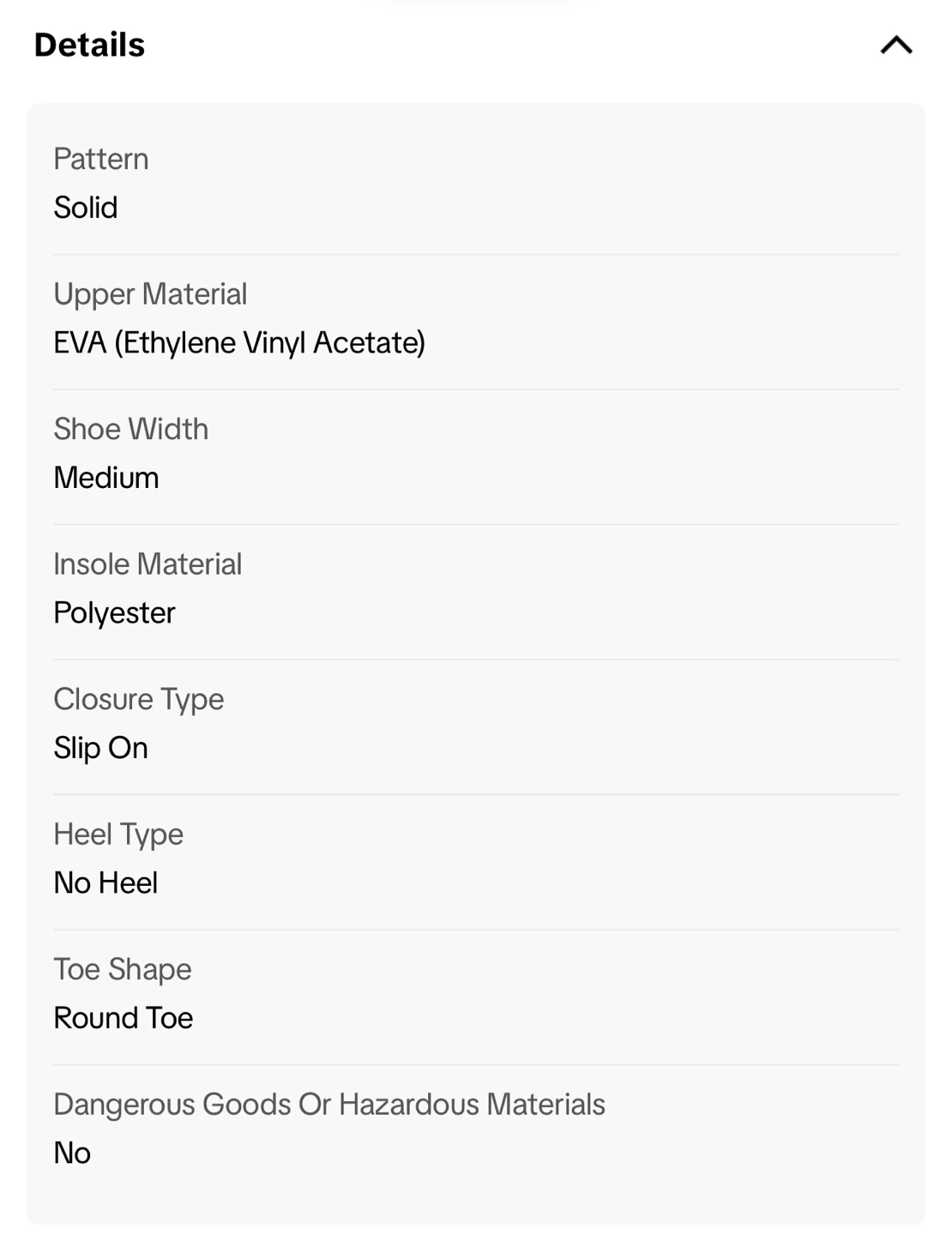Click the EVA (Ethylene Vinyl Acetate) value
This screenshot has height=1235, width=952.
pos(239,343)
